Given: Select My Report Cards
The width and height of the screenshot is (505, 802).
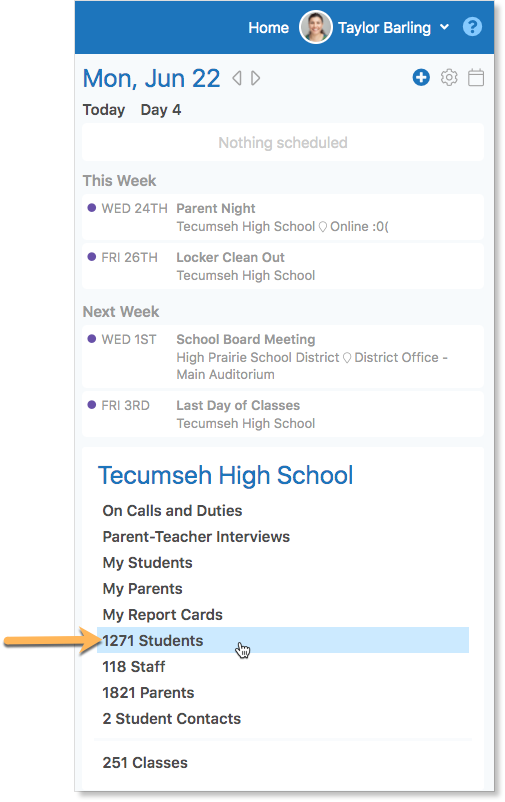Looking at the screenshot, I should click(x=163, y=614).
